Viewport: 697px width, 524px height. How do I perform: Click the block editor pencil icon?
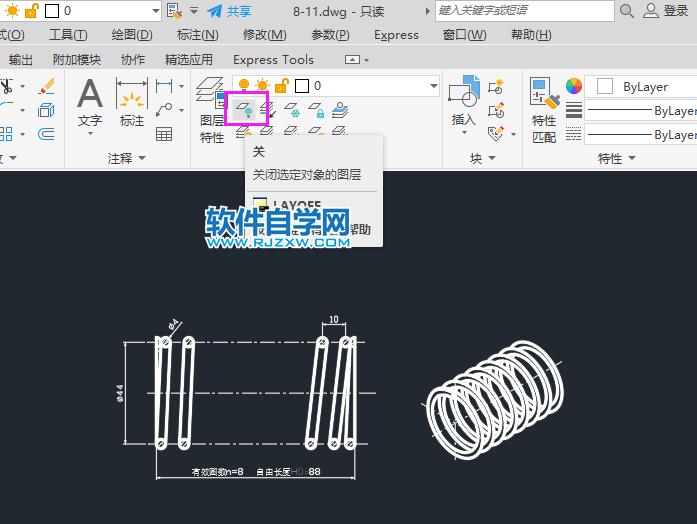[496, 110]
